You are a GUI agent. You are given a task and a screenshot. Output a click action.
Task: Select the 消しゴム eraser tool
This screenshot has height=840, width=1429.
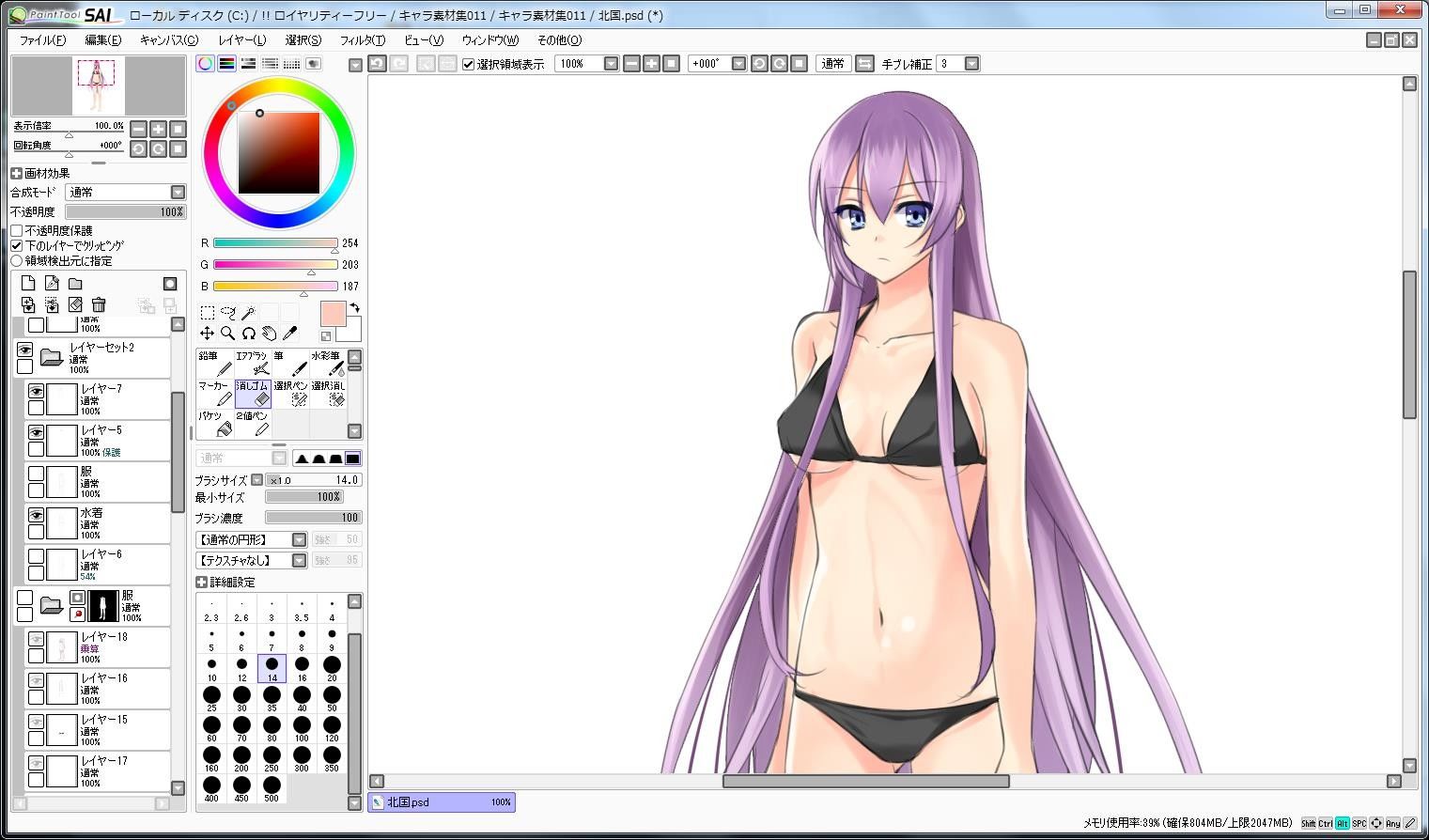[253, 393]
